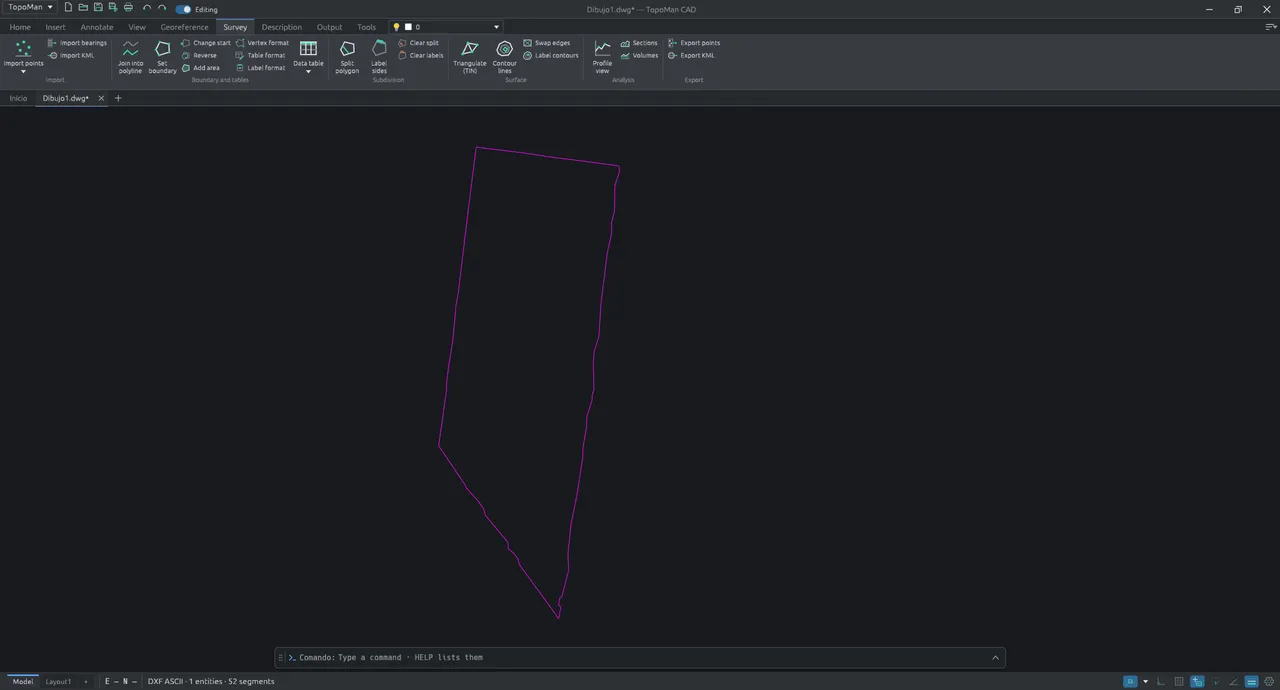Switch to the Annotate ribbon tab
The width and height of the screenshot is (1280, 690).
pos(97,27)
